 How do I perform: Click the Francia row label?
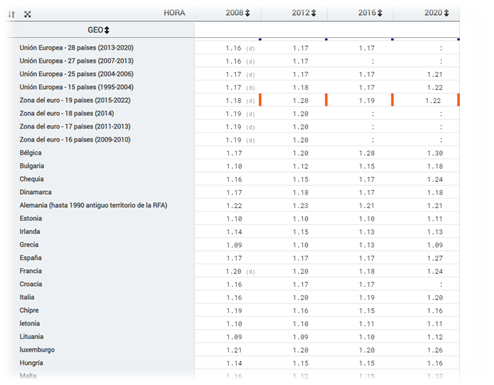tap(31, 271)
